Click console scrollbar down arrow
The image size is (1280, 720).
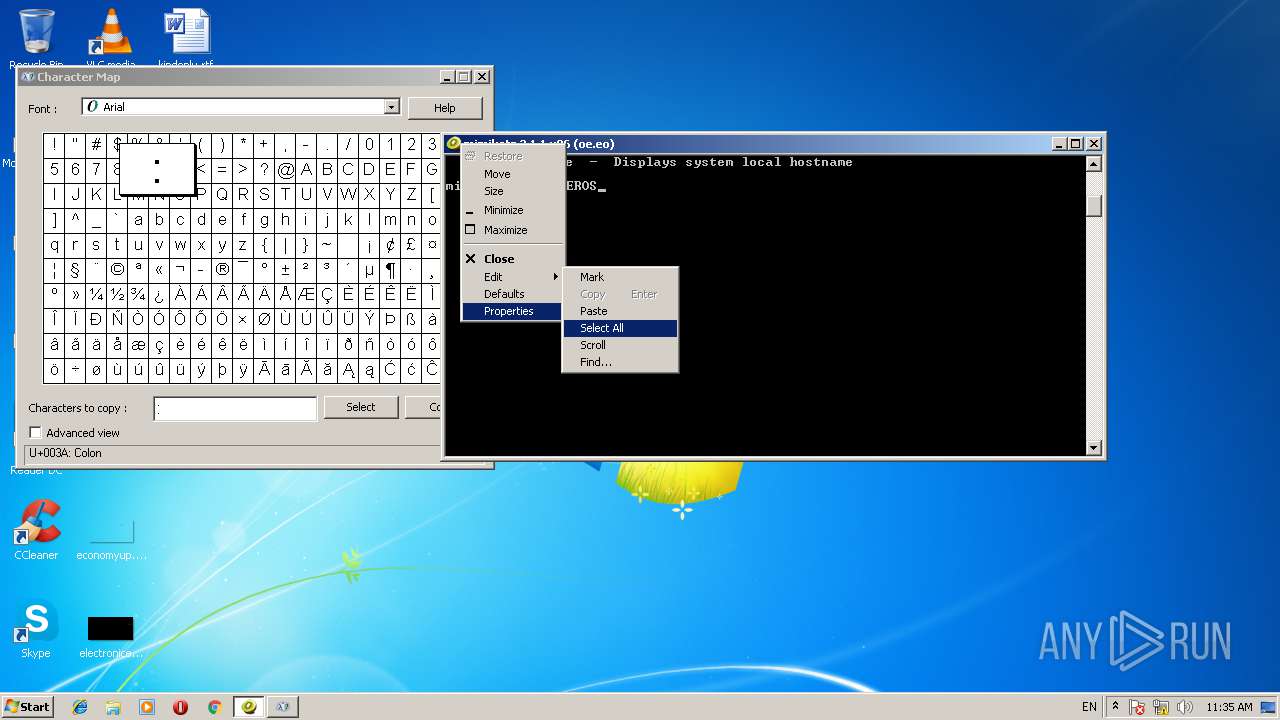(x=1094, y=448)
